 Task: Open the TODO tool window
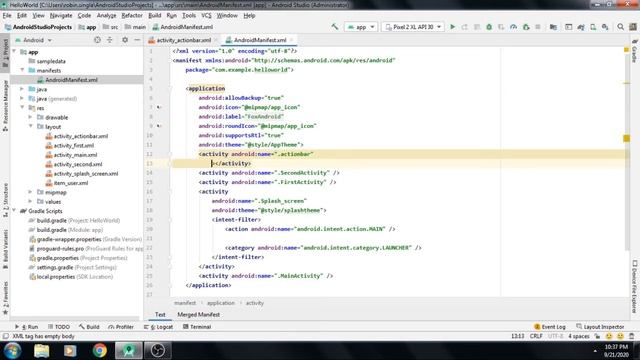click(x=59, y=327)
